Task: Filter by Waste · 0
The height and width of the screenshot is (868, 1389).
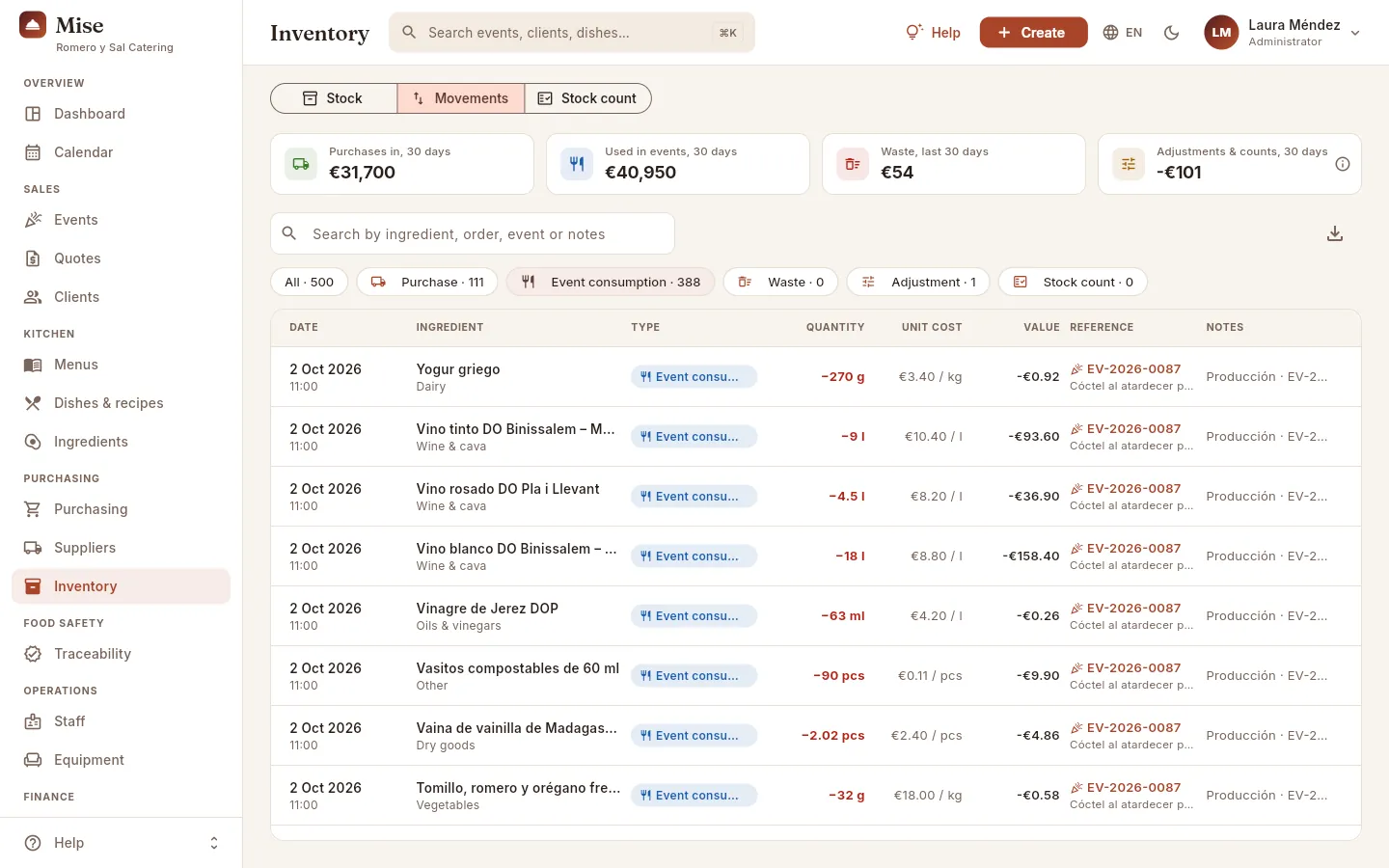Action: pos(780,282)
